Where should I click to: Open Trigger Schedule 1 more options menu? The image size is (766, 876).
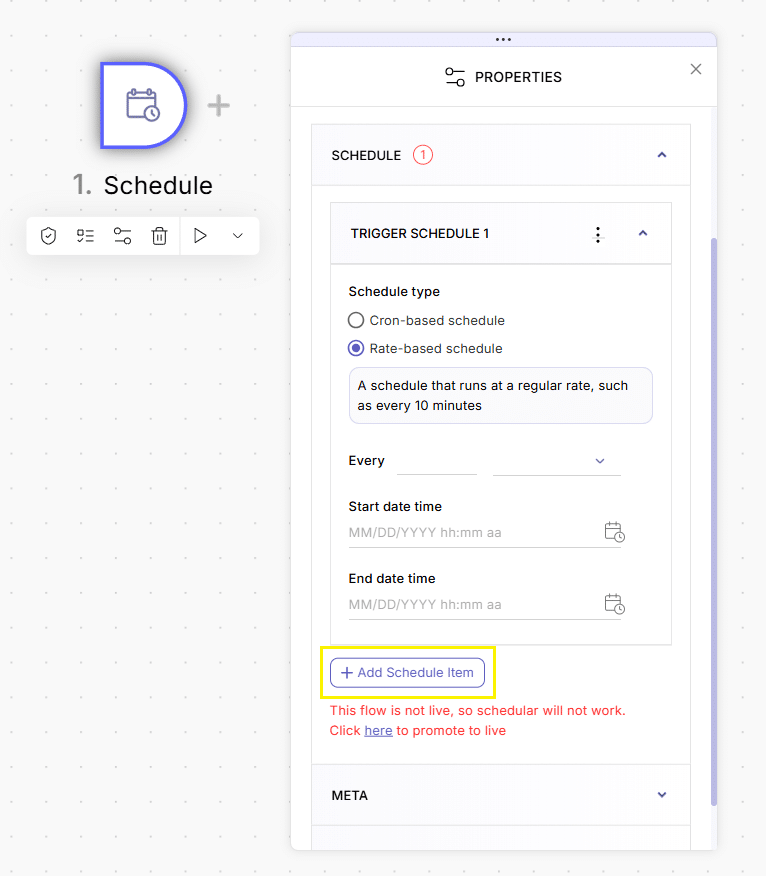598,235
